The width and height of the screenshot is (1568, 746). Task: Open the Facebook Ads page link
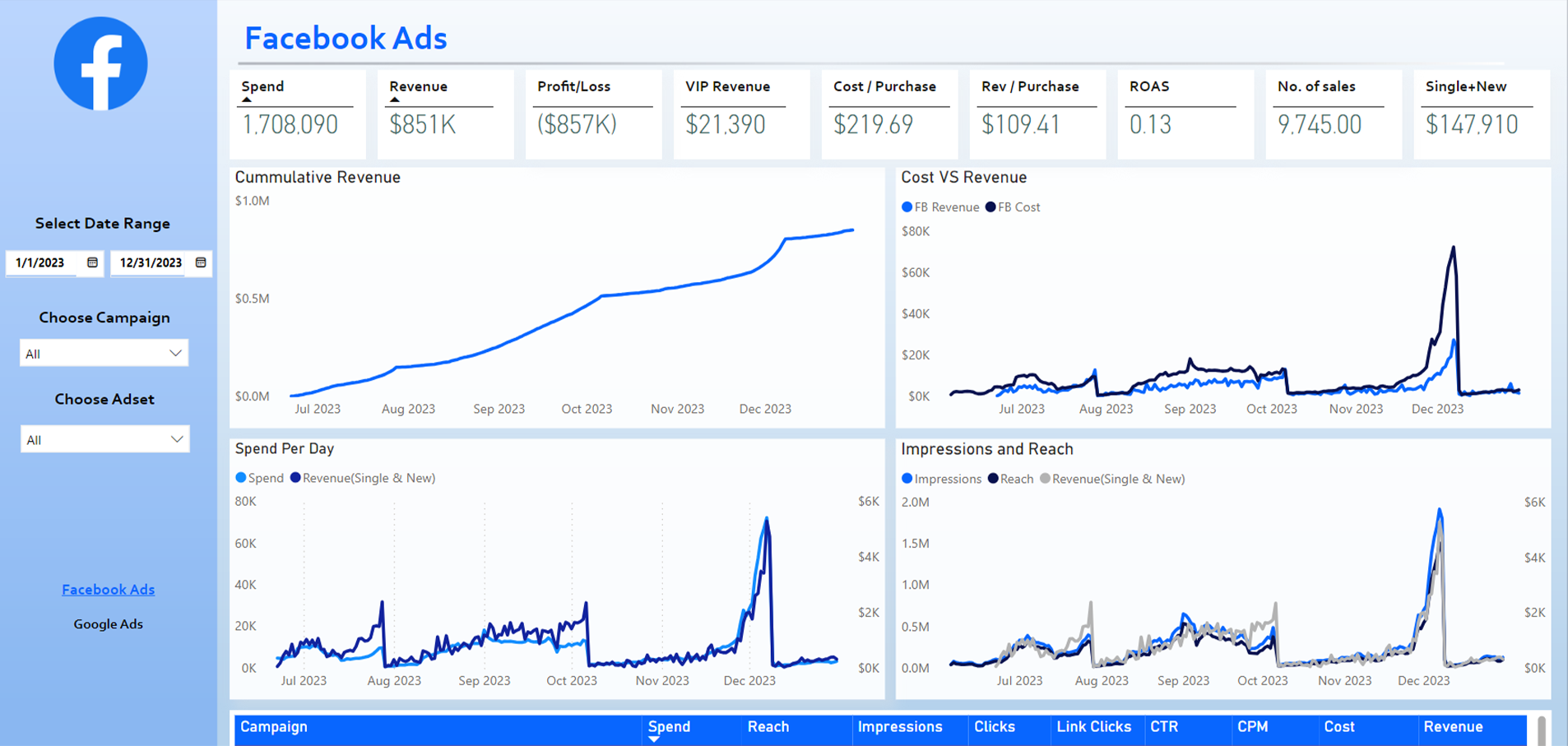click(x=108, y=590)
